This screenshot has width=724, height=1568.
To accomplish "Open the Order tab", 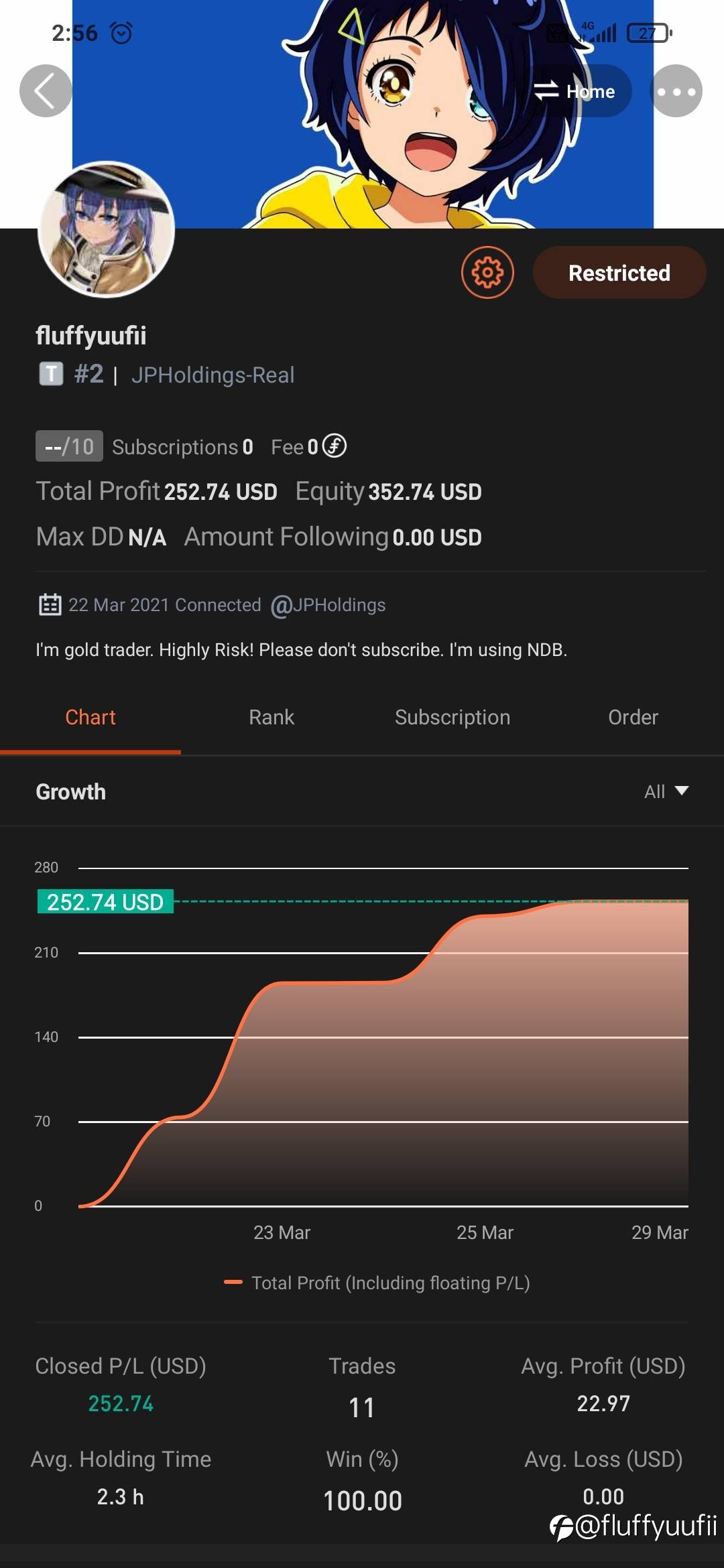I will 633,717.
